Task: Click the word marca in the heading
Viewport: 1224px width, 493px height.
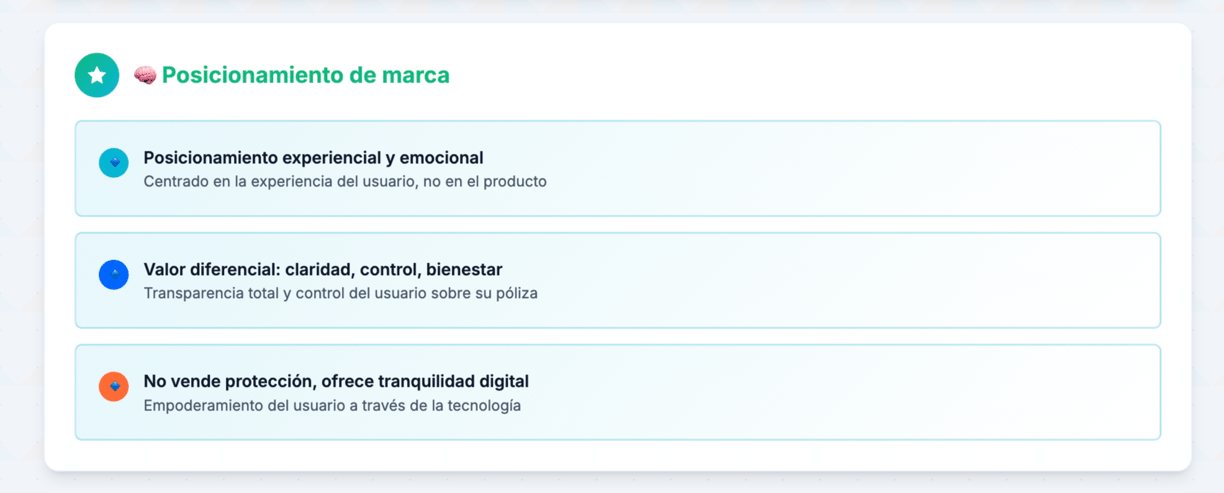Action: point(416,75)
